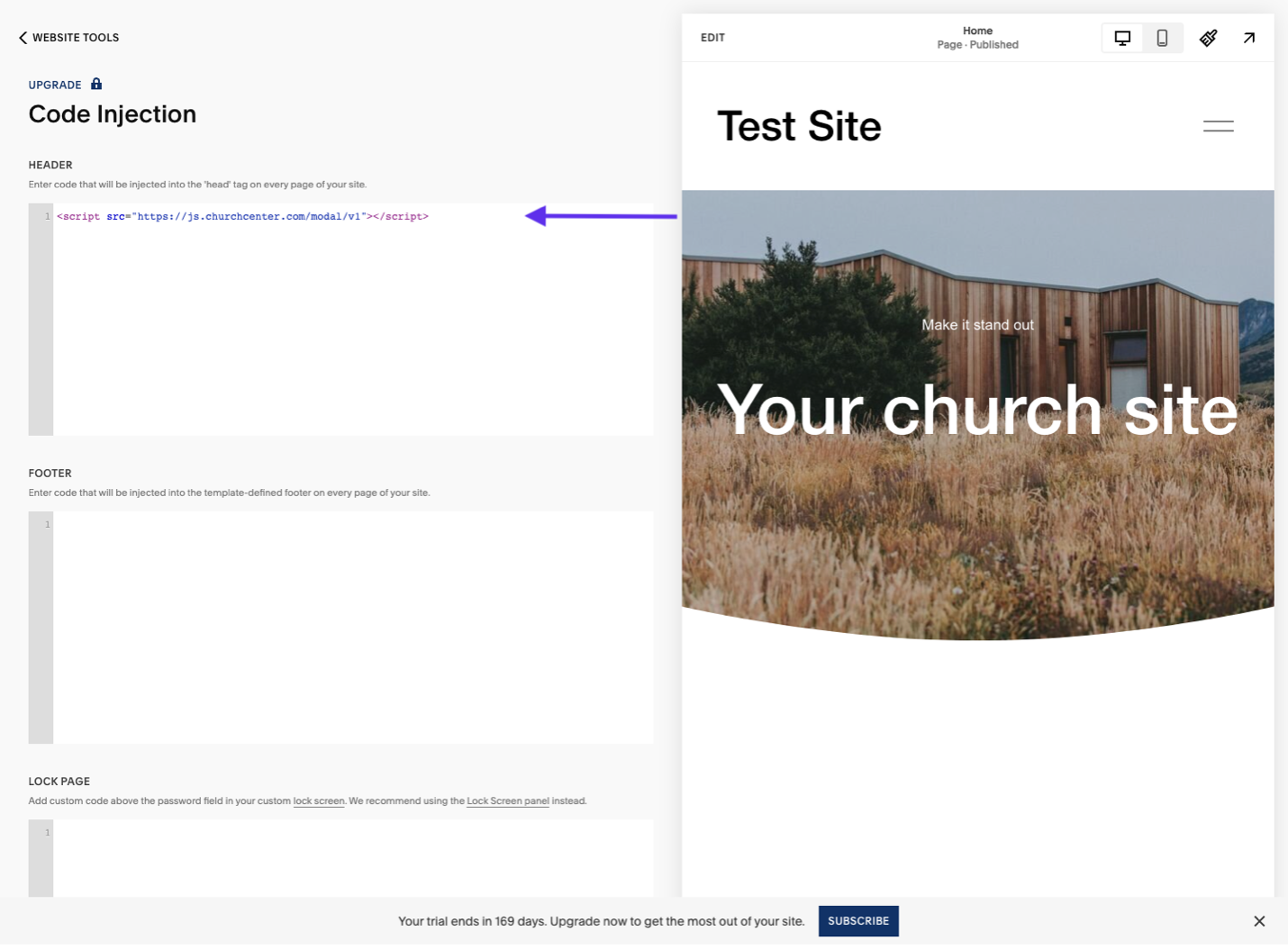Image resolution: width=1288 pixels, height=949 pixels.
Task: Click the 'Your church site' heading
Action: pyautogui.click(x=977, y=411)
